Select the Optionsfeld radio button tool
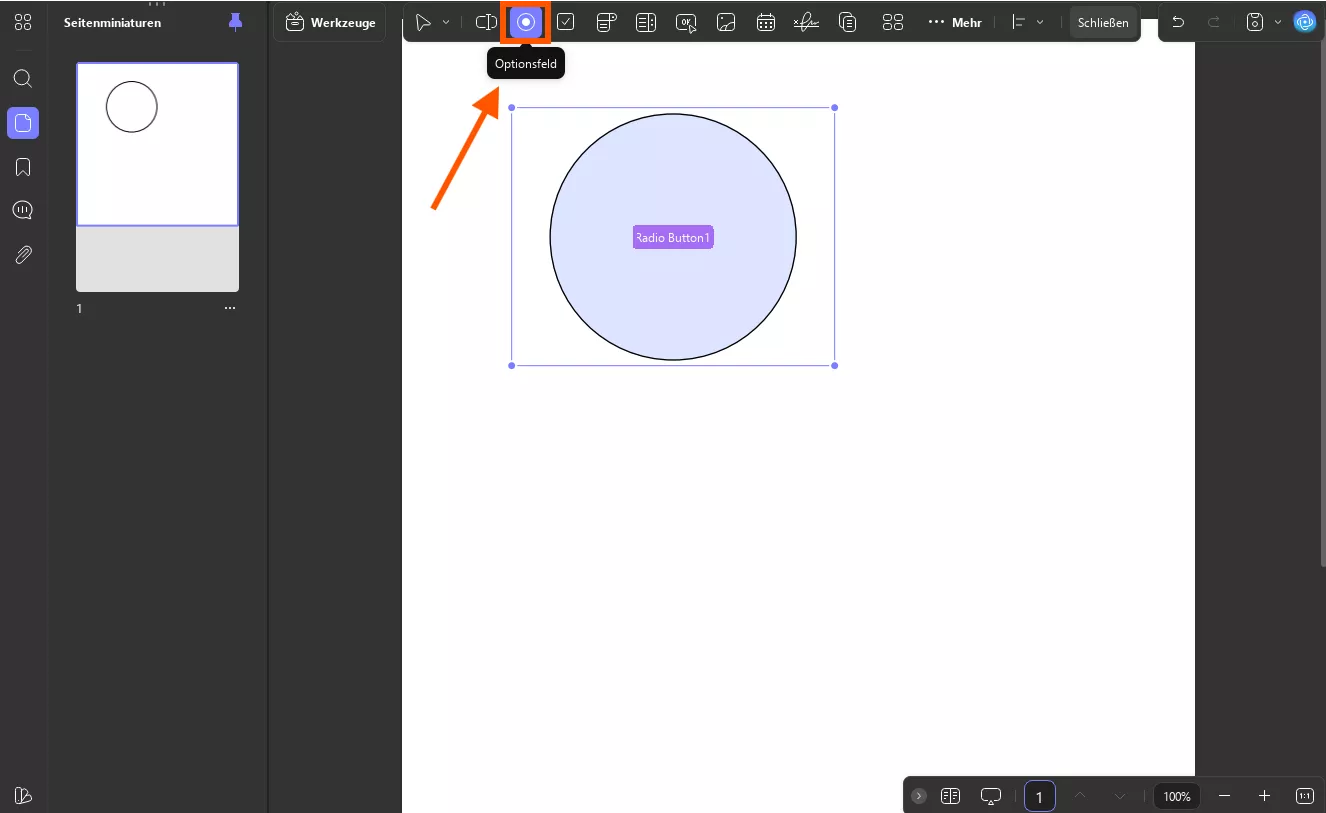Image resolution: width=1326 pixels, height=813 pixels. point(526,22)
